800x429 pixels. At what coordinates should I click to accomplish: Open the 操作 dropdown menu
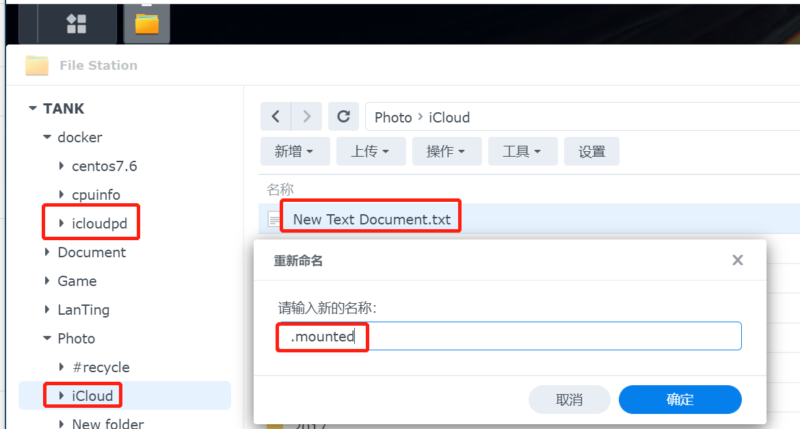pyautogui.click(x=447, y=151)
